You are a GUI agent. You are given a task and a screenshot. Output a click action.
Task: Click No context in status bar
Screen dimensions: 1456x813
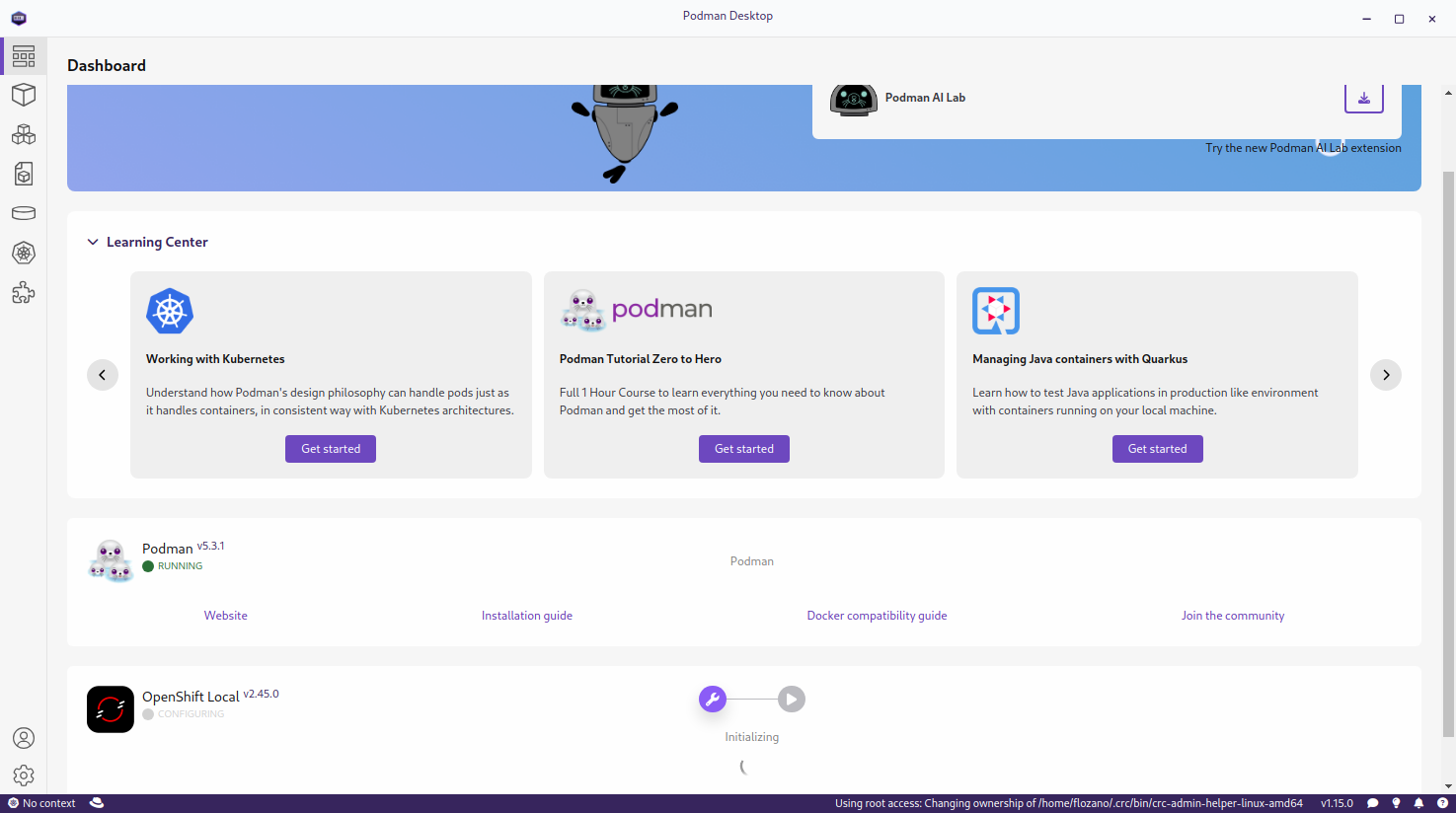(41, 803)
